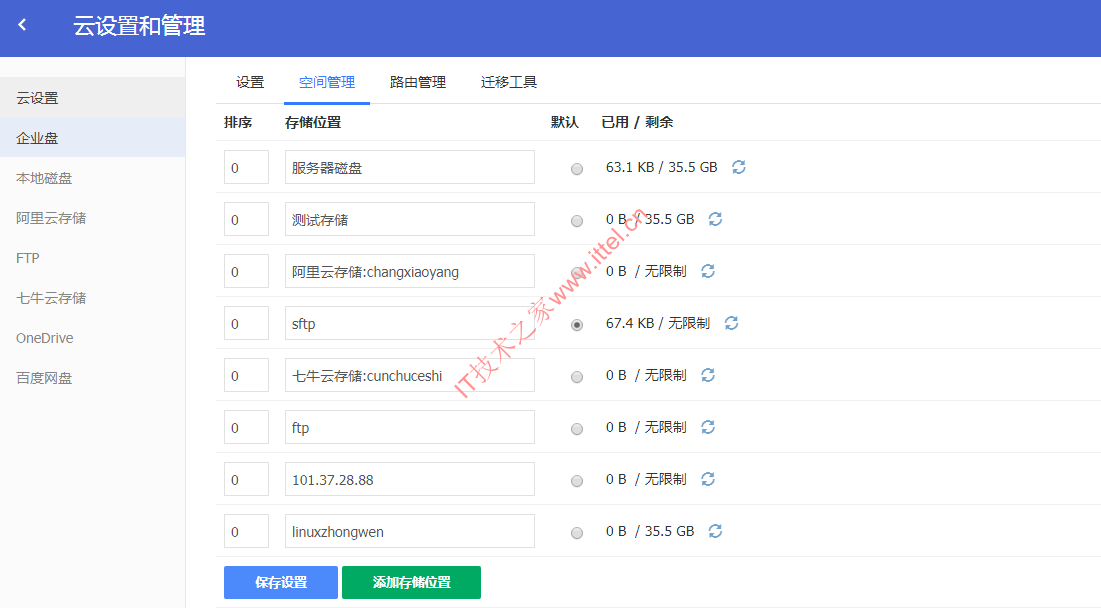Edit the sort order for 阿里云存储:changxiaoyang
The width and height of the screenshot is (1101, 608).
246,271
